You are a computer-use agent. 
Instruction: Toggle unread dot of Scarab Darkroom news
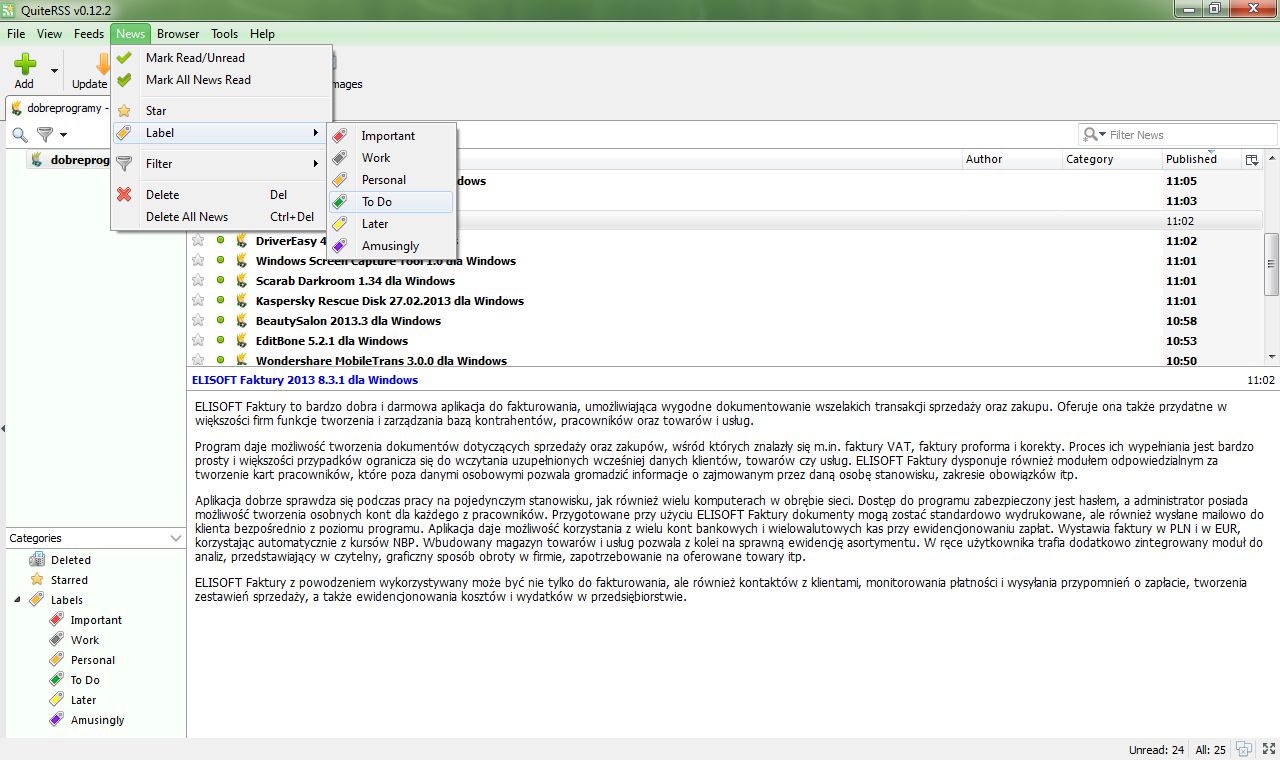point(220,281)
